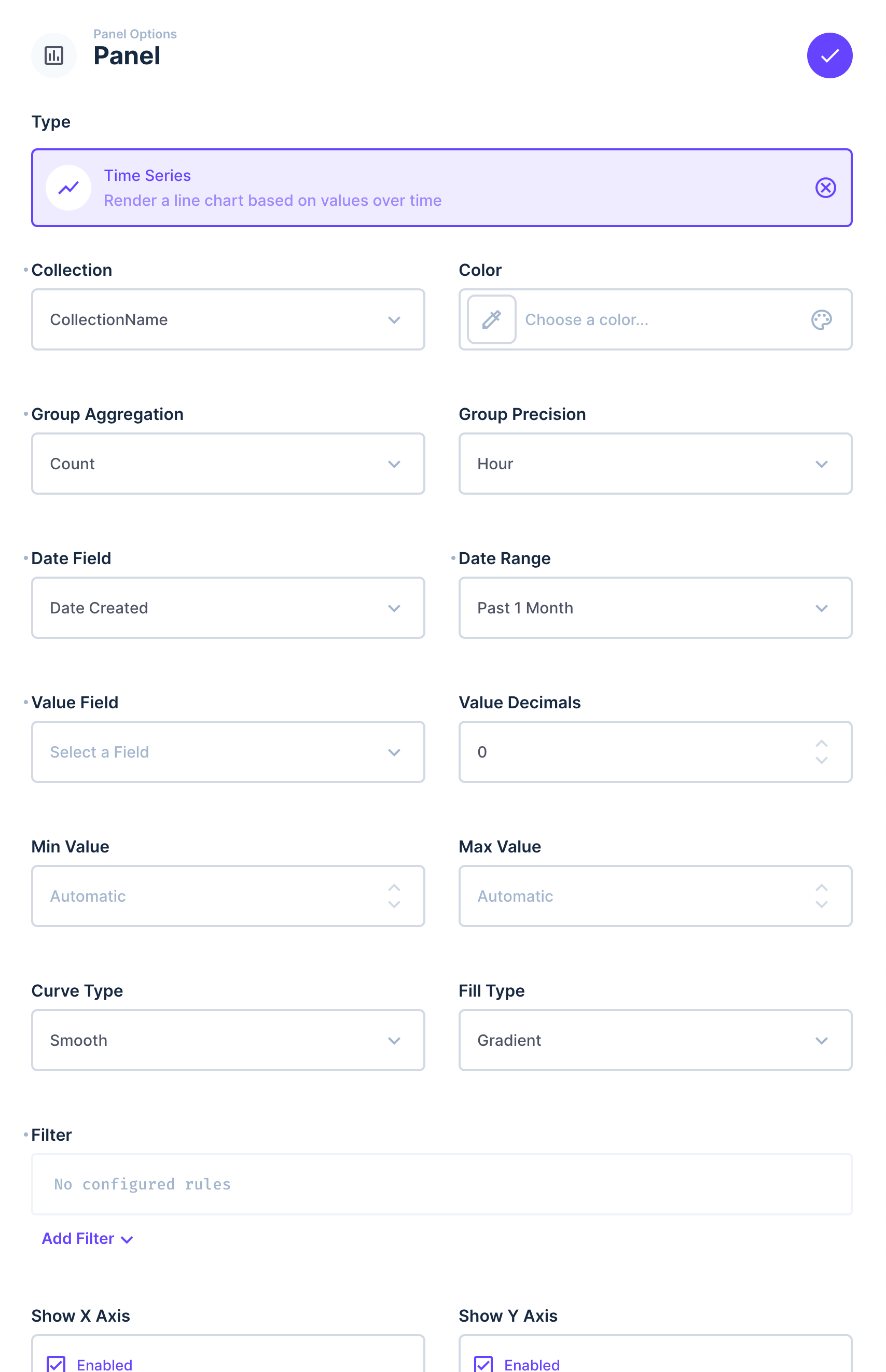Increase the Min Value stepper
Screen dimensions: 886x1372
click(x=394, y=888)
